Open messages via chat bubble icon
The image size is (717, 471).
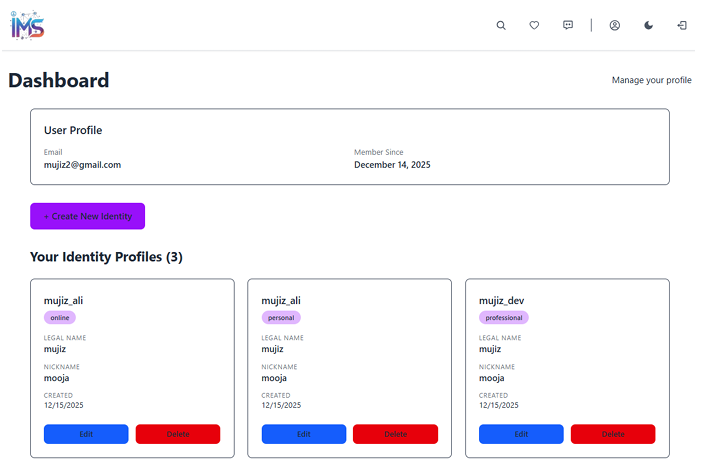(x=568, y=26)
